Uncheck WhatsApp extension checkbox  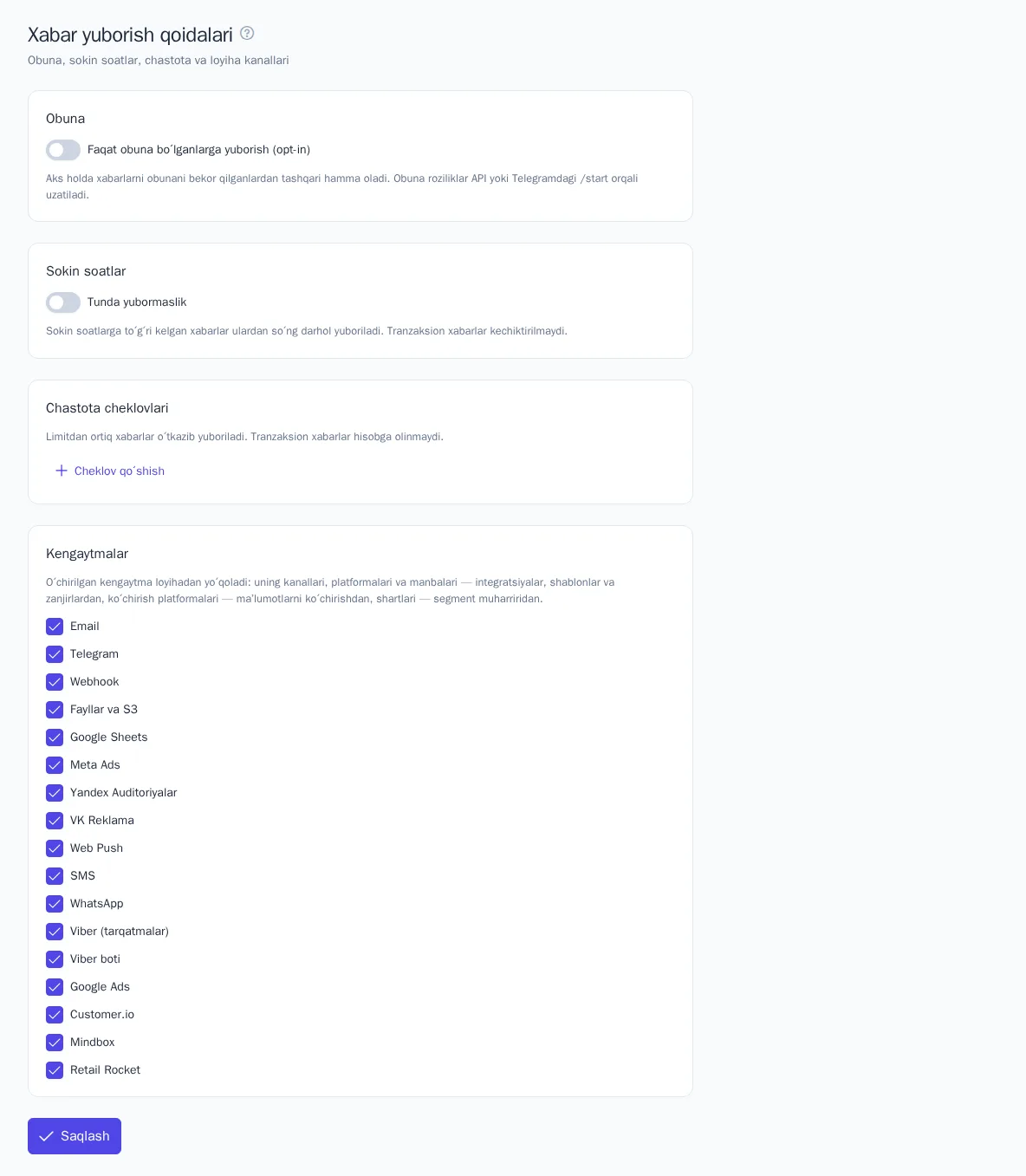click(x=55, y=904)
